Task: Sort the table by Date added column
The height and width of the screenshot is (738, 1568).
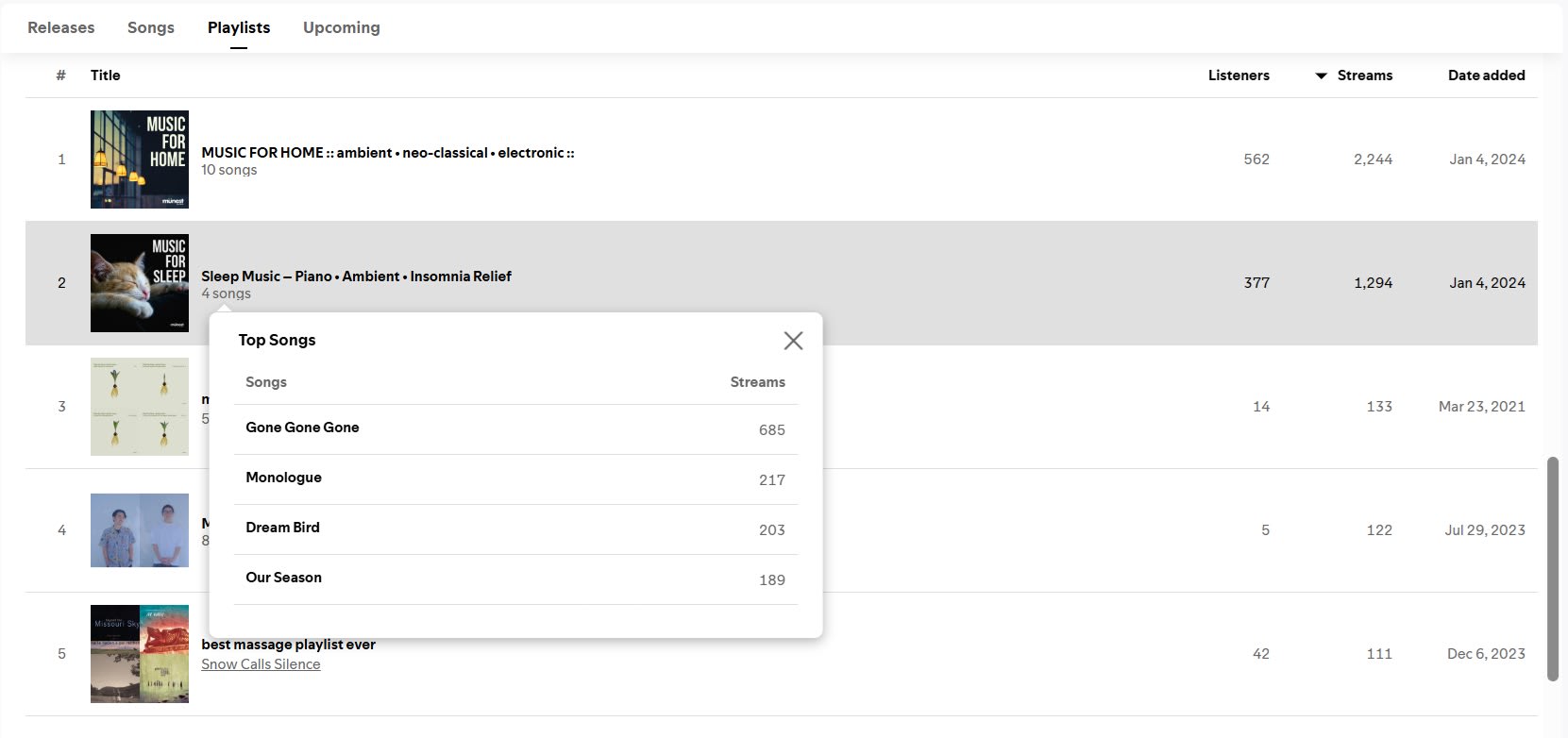Action: click(x=1487, y=75)
